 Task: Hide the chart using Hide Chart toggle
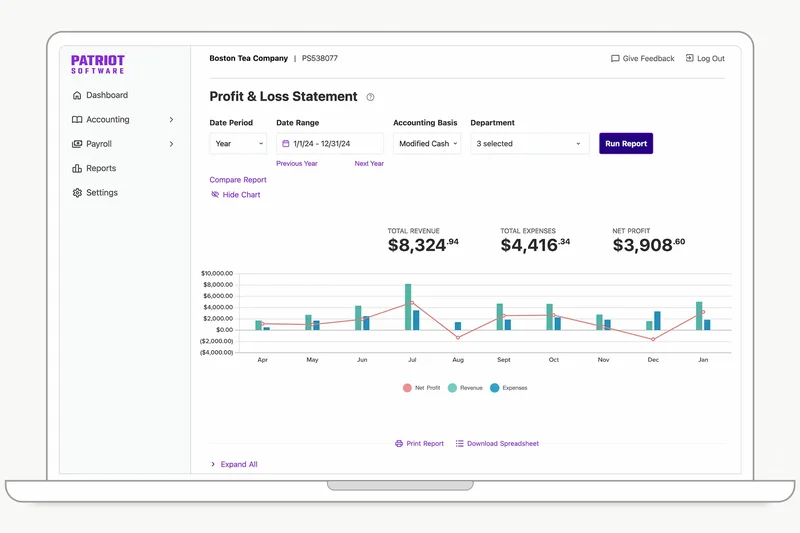pos(235,195)
